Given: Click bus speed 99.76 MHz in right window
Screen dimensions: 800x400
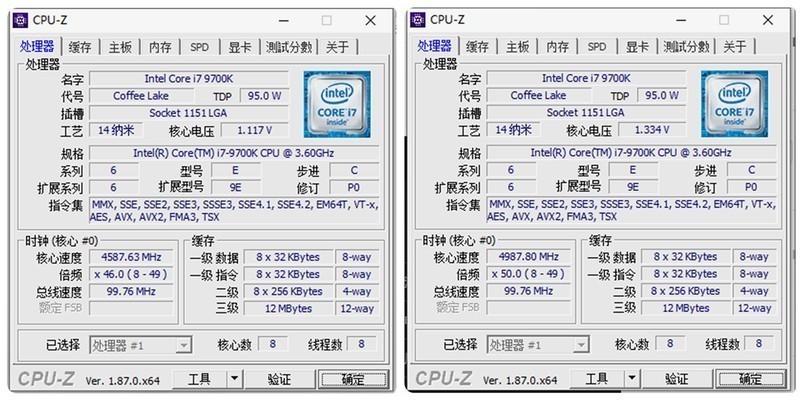Looking at the screenshot, I should (529, 291).
